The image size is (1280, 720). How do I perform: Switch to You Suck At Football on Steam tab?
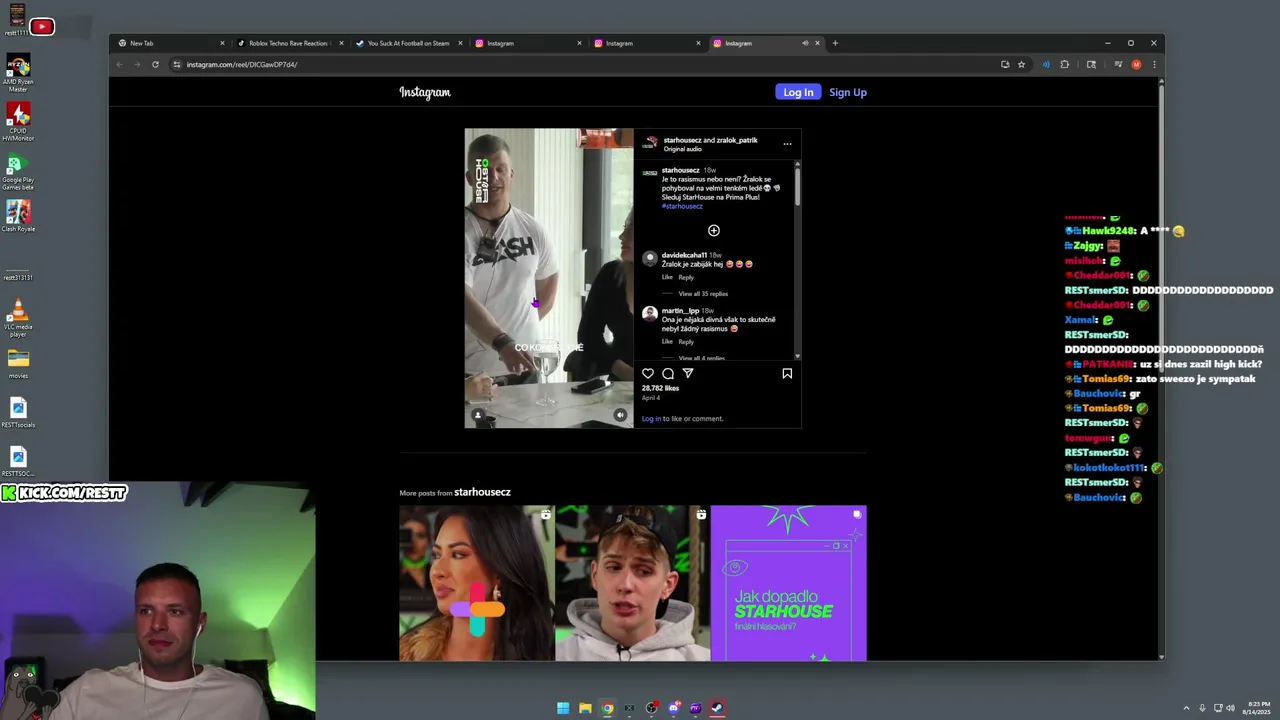coord(408,43)
